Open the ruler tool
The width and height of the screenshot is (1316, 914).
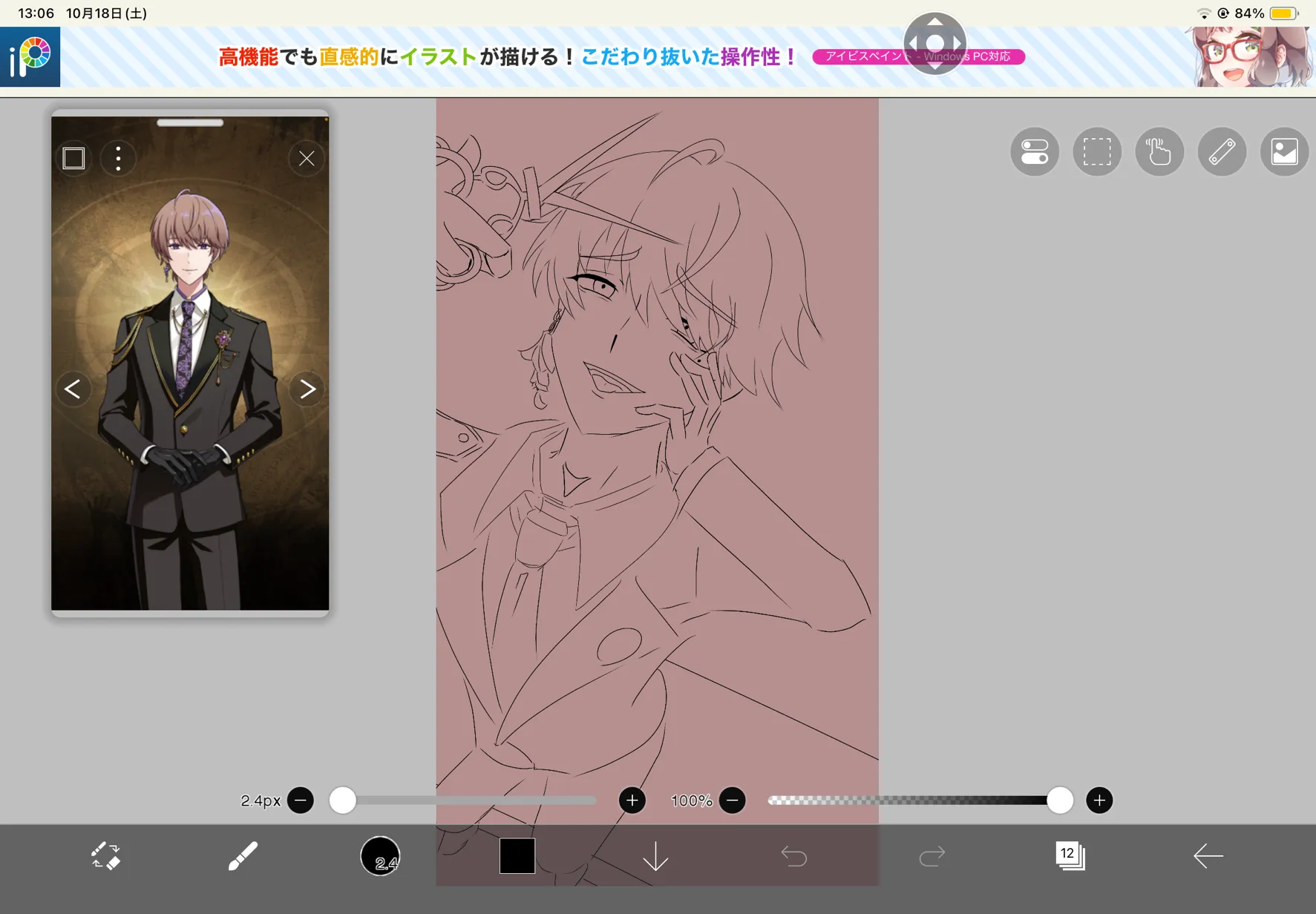click(x=1222, y=152)
